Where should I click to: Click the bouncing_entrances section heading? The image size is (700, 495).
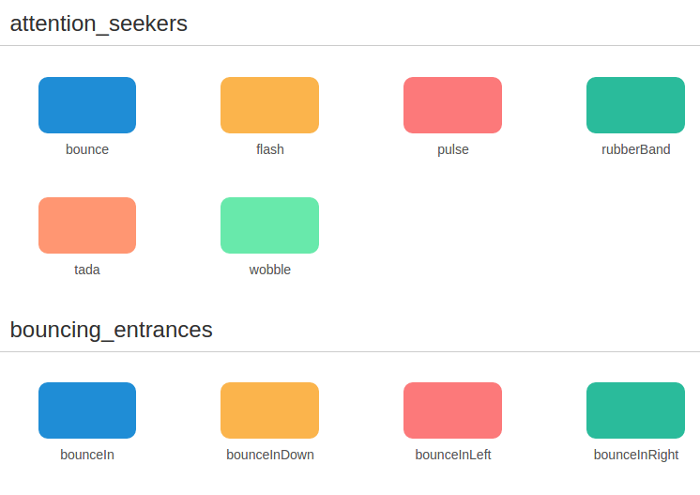click(x=111, y=329)
